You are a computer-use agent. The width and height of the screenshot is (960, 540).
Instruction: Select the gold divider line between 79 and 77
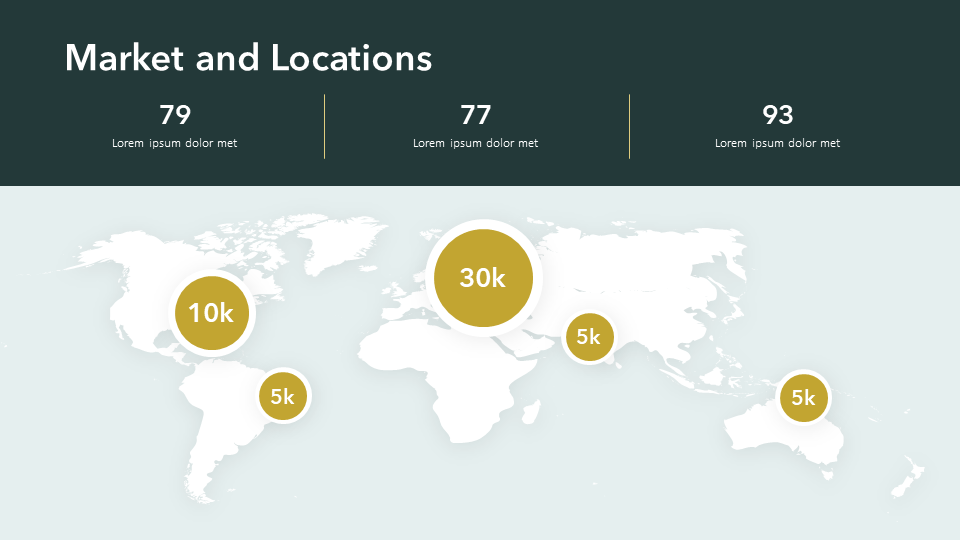tap(325, 126)
